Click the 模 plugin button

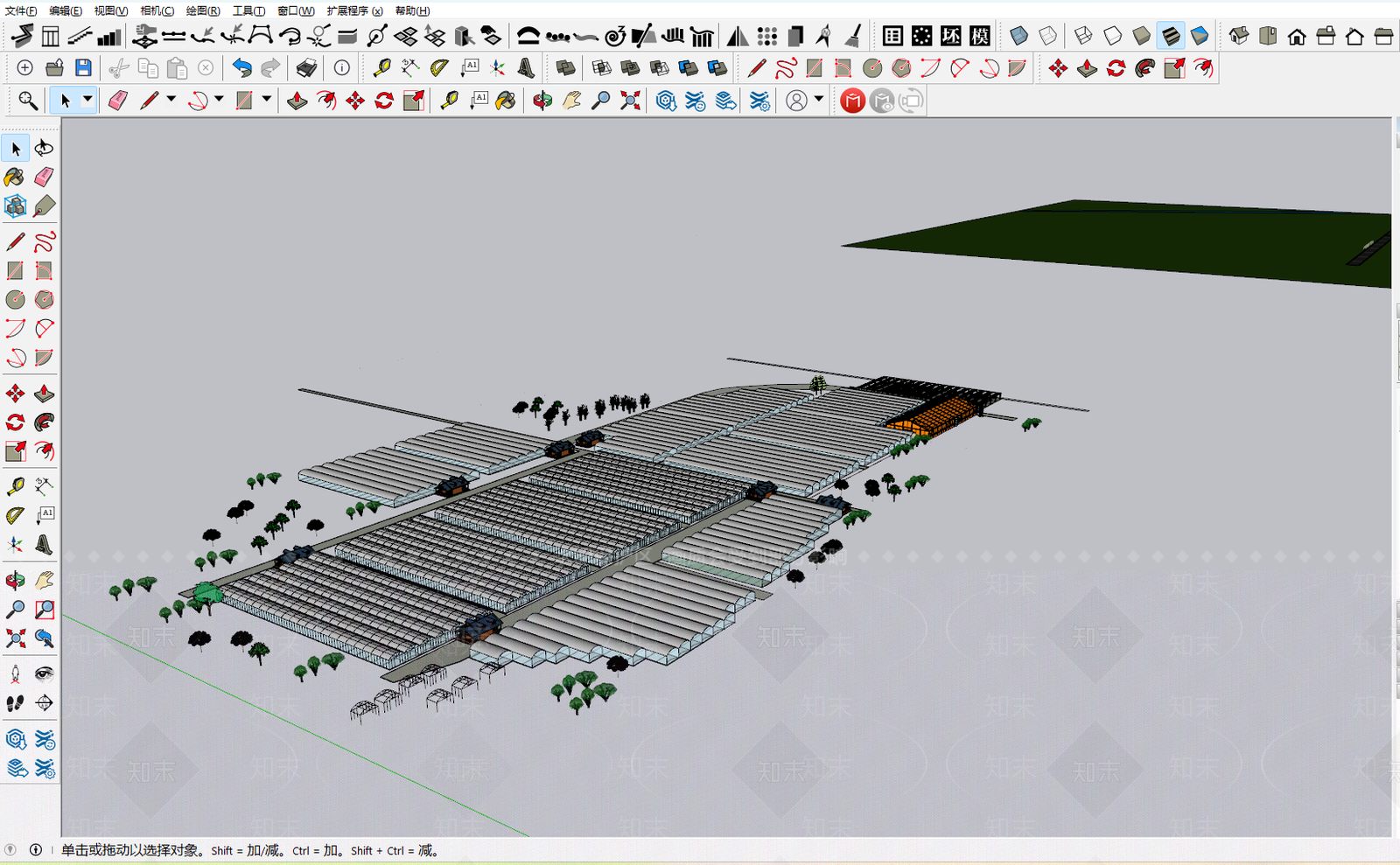[980, 36]
